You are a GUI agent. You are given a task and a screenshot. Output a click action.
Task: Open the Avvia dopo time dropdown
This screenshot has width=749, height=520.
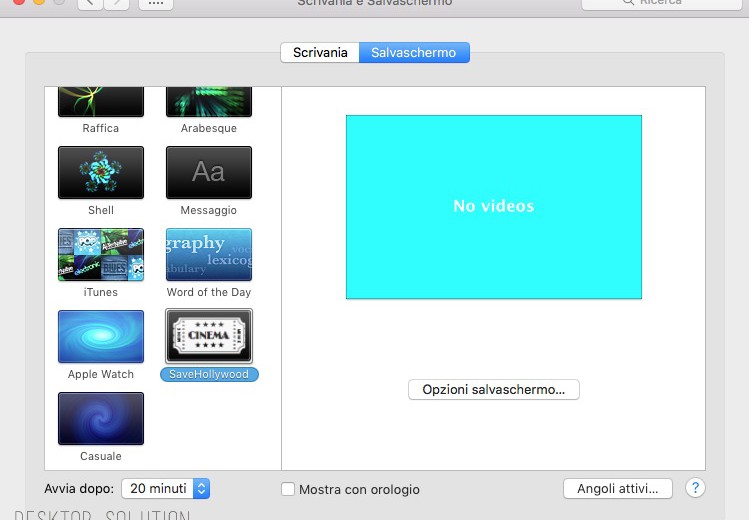(166, 489)
